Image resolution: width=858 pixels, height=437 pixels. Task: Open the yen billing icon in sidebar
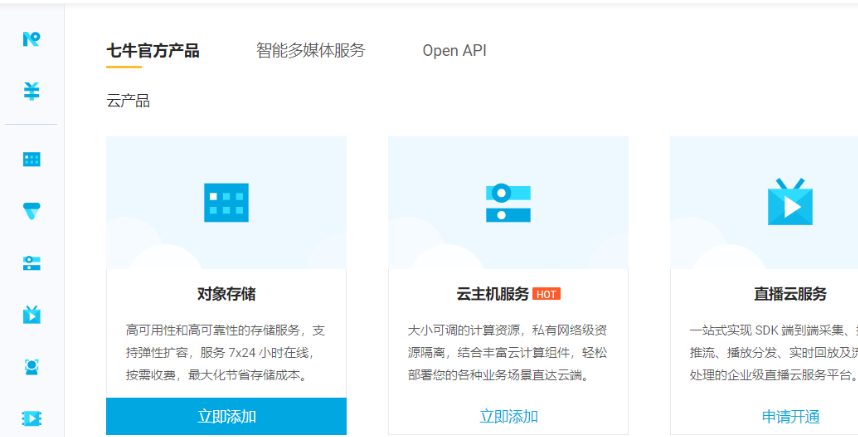pos(31,91)
